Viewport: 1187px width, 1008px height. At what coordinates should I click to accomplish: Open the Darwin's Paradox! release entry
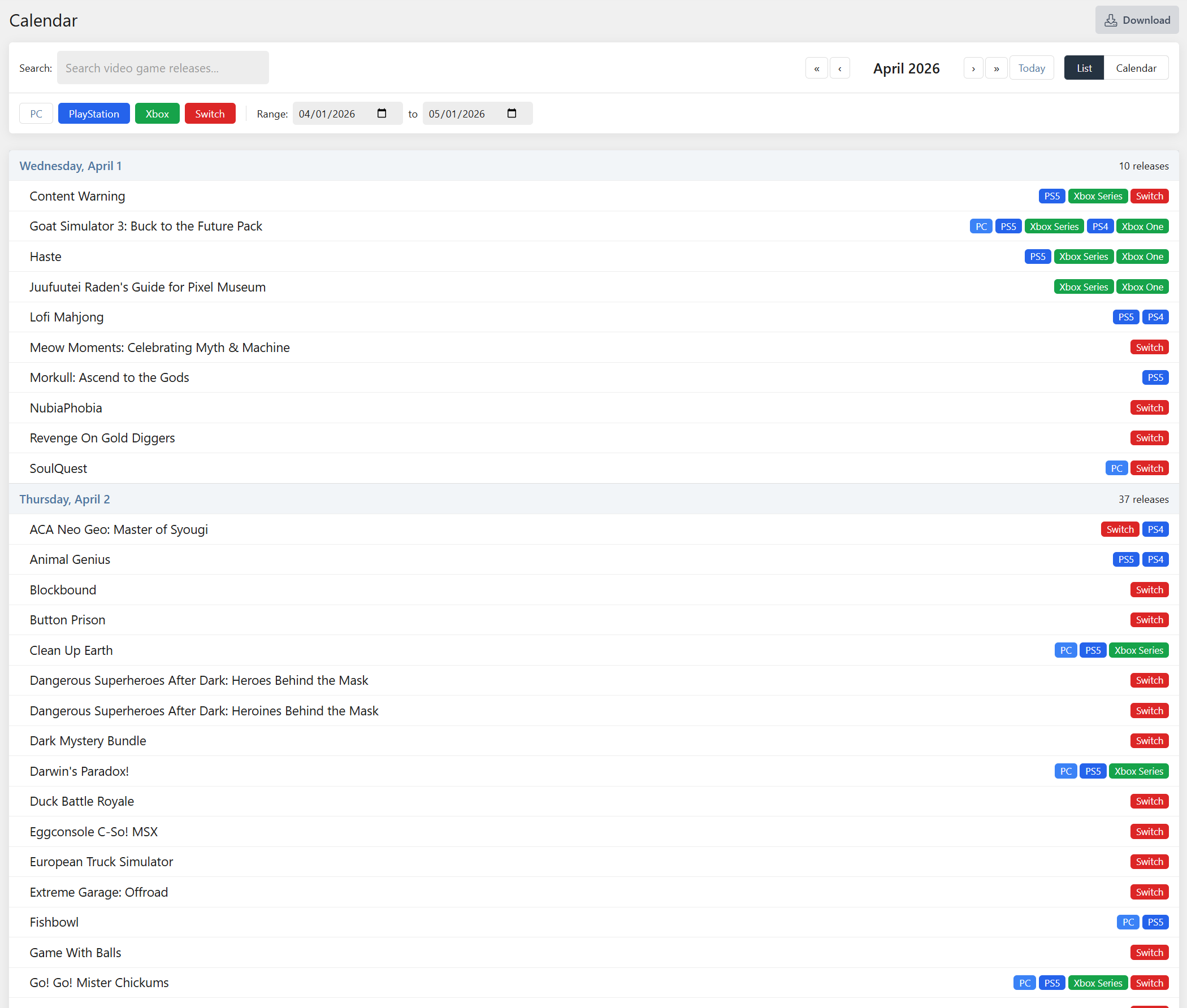79,771
